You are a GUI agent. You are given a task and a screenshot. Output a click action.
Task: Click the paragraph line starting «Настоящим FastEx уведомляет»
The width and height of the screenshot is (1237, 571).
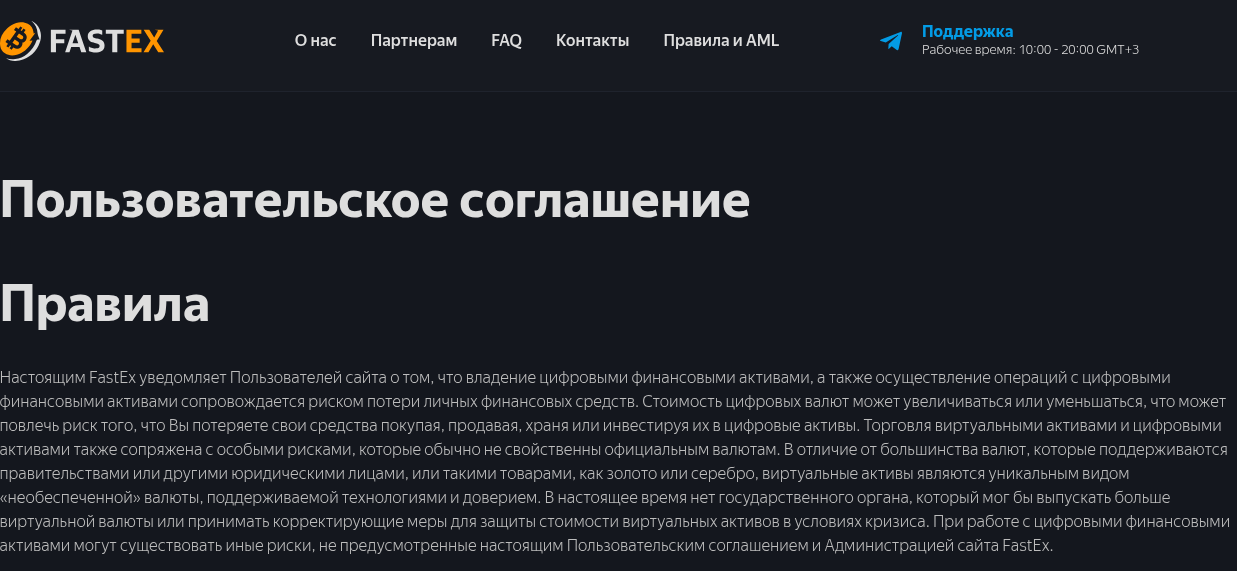pos(585,378)
